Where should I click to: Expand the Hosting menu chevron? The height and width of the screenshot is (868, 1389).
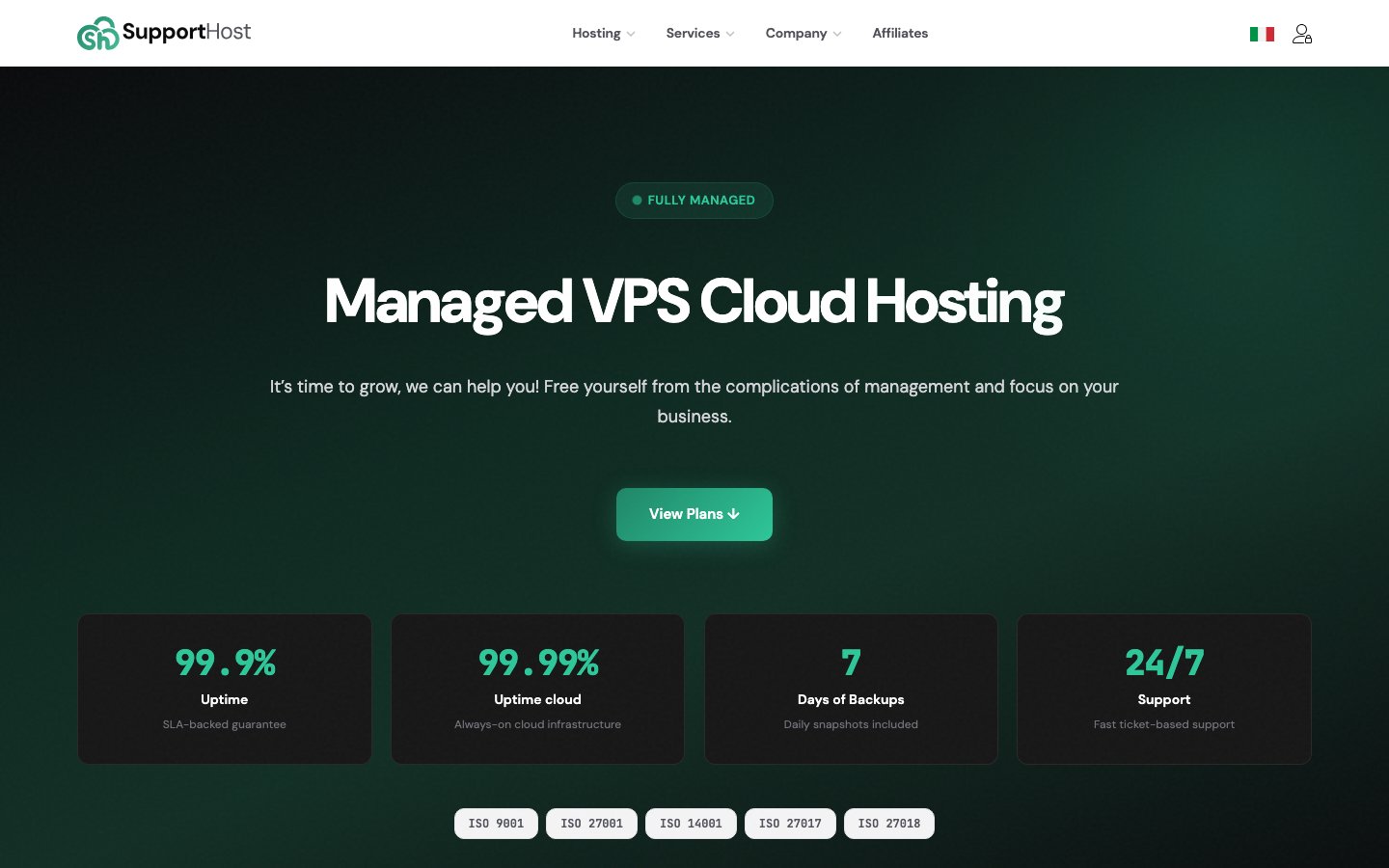click(x=631, y=34)
